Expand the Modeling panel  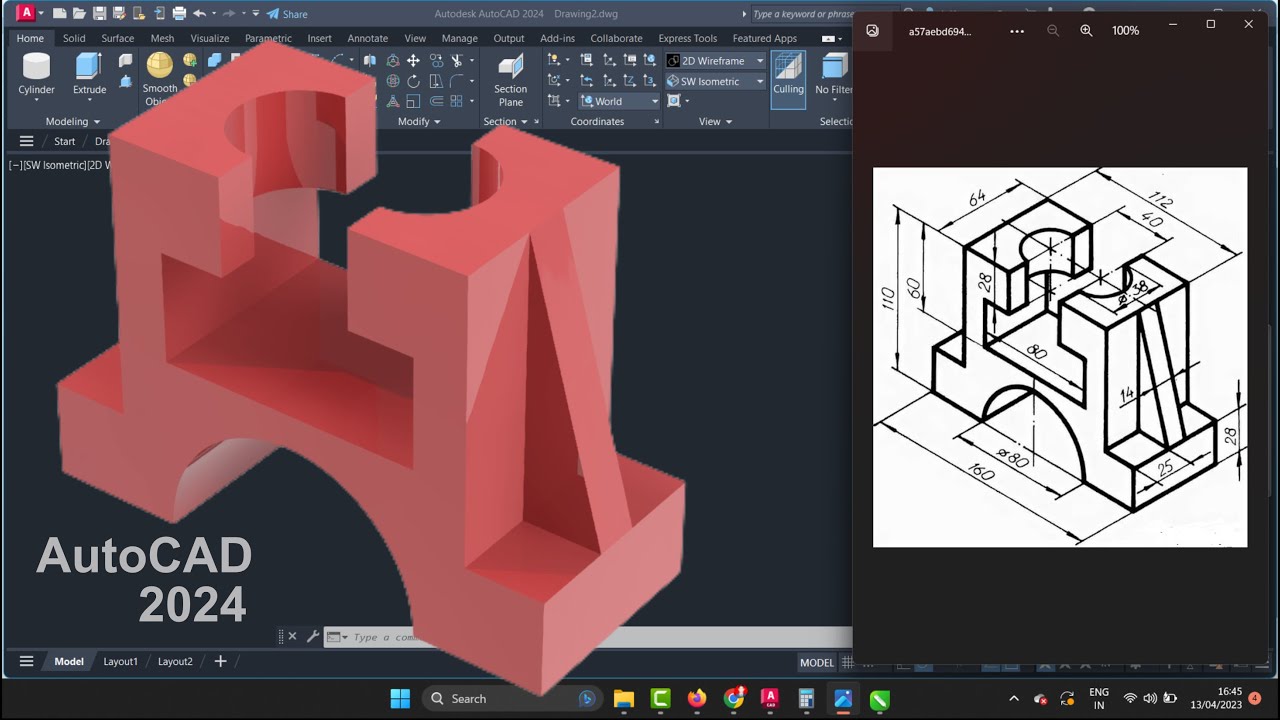click(73, 121)
